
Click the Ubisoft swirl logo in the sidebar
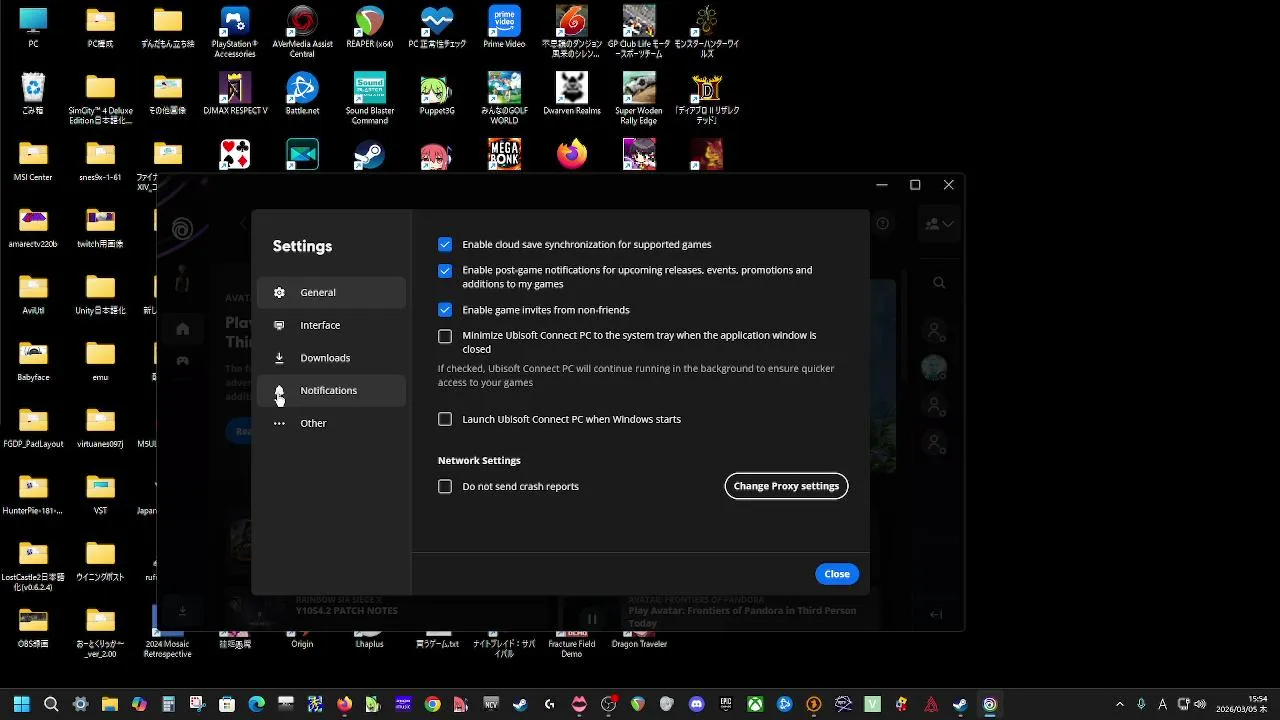182,229
